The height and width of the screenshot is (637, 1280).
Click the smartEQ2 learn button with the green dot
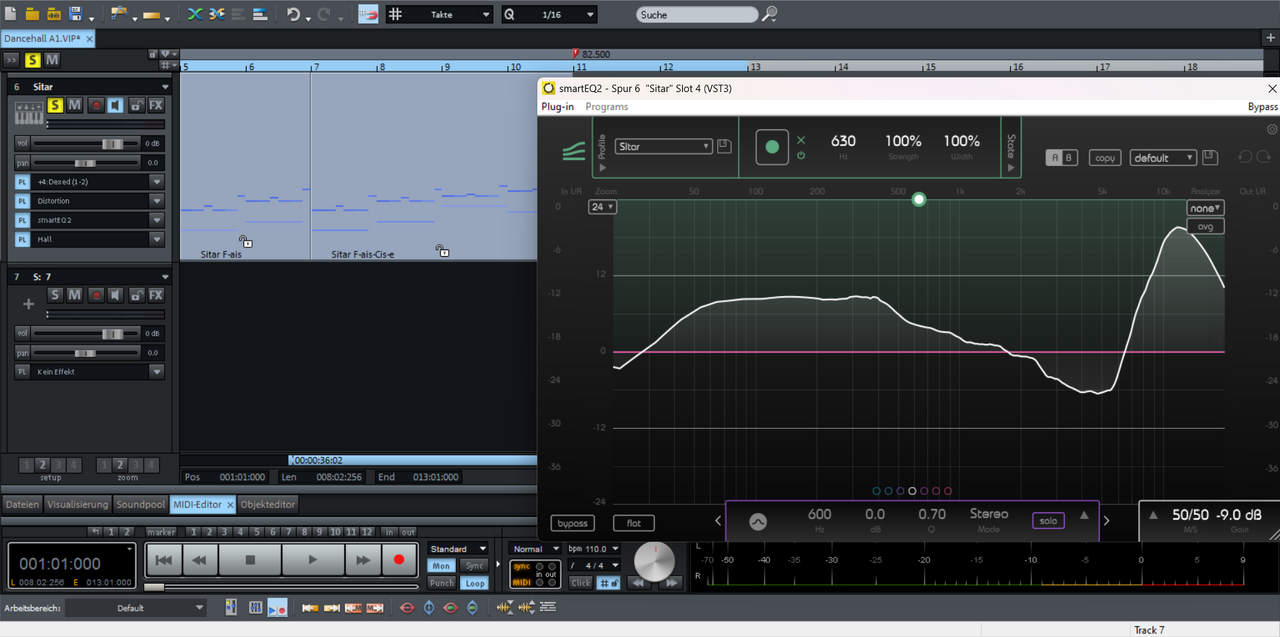point(772,147)
